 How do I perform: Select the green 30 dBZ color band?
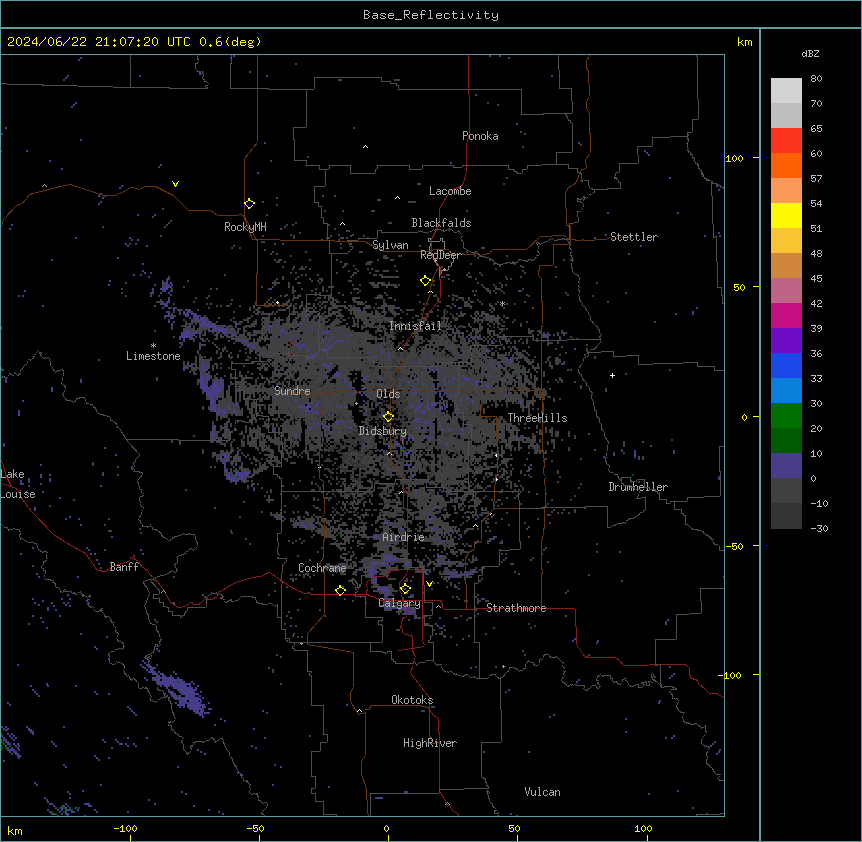click(786, 416)
